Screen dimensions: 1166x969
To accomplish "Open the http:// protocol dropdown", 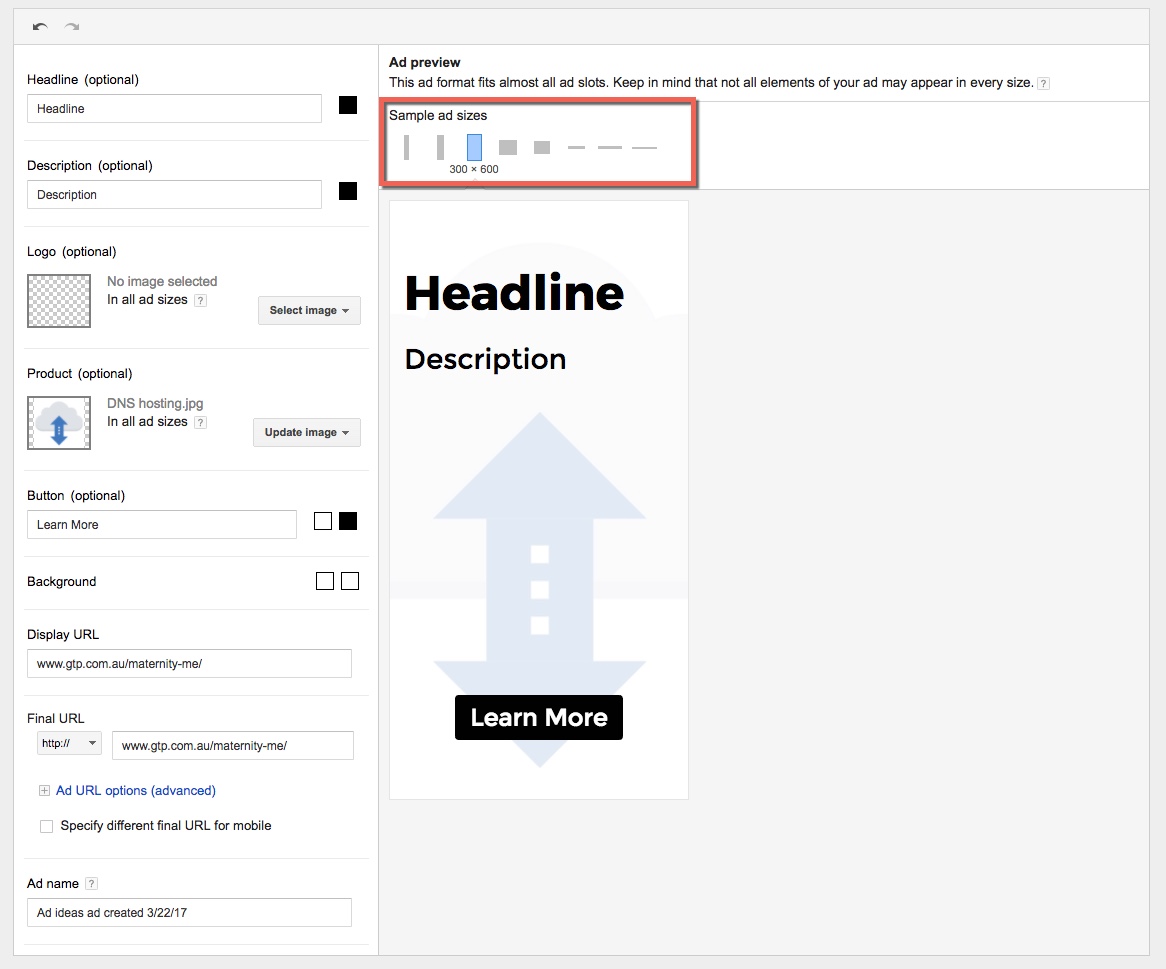I will (x=69, y=744).
